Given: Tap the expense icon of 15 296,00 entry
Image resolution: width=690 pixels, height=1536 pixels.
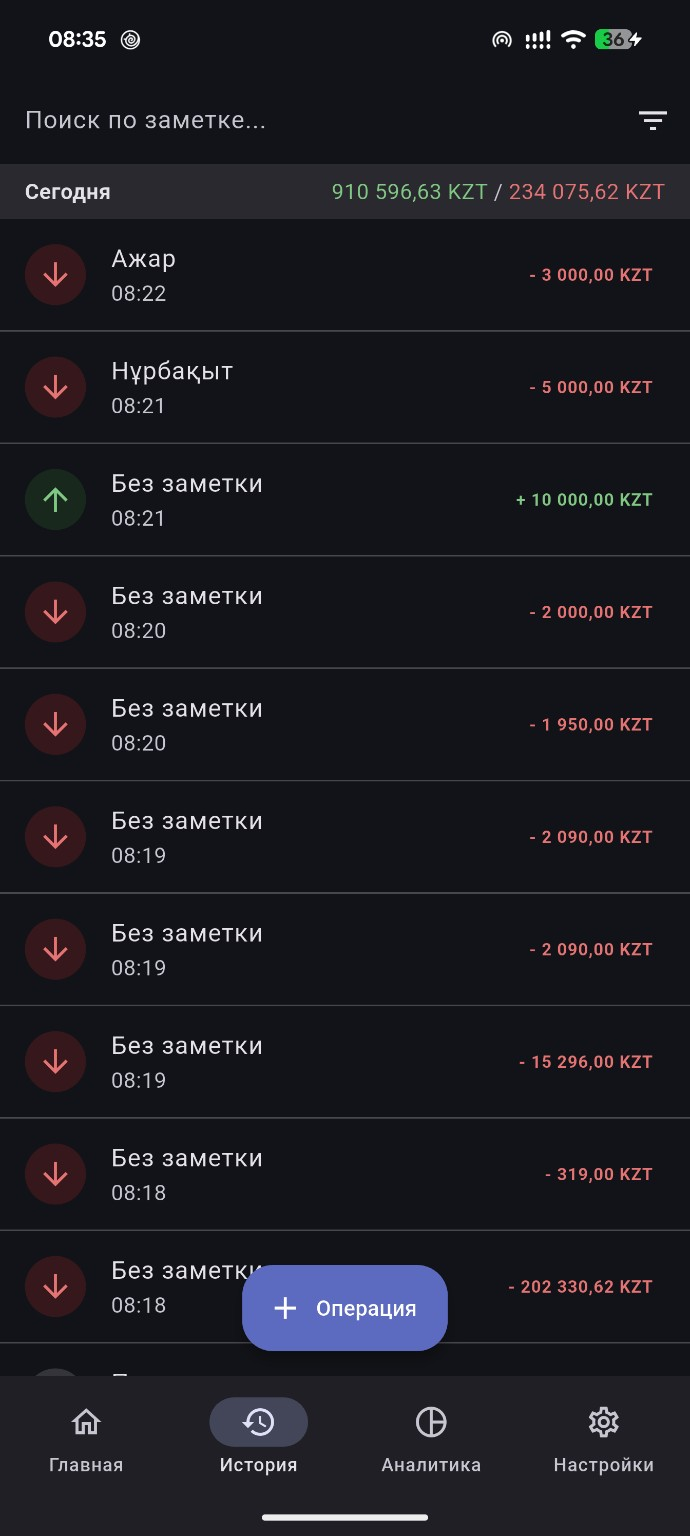Looking at the screenshot, I should click(55, 1062).
